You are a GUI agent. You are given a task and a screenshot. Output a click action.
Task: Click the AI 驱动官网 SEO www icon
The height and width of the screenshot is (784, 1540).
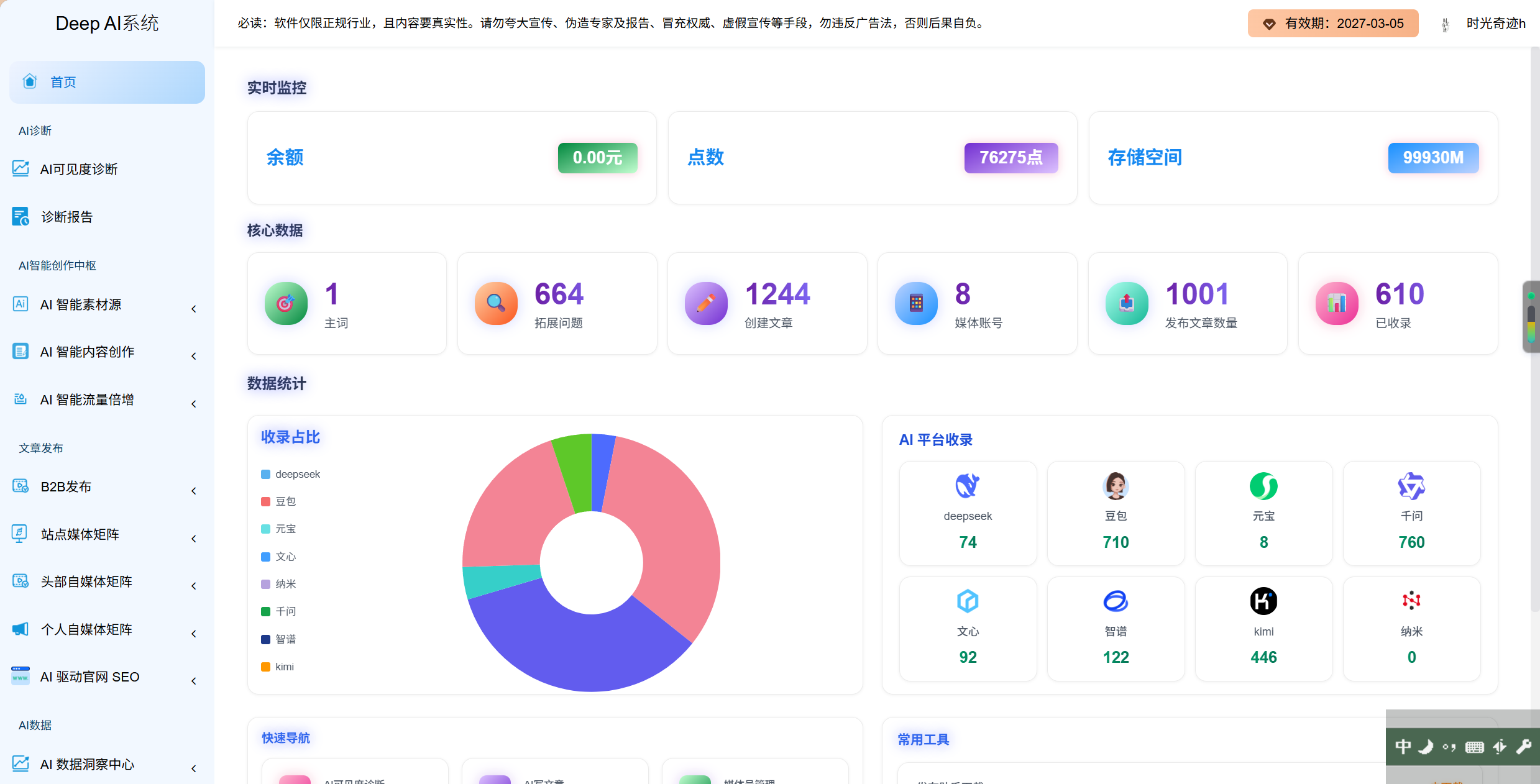tap(21, 676)
